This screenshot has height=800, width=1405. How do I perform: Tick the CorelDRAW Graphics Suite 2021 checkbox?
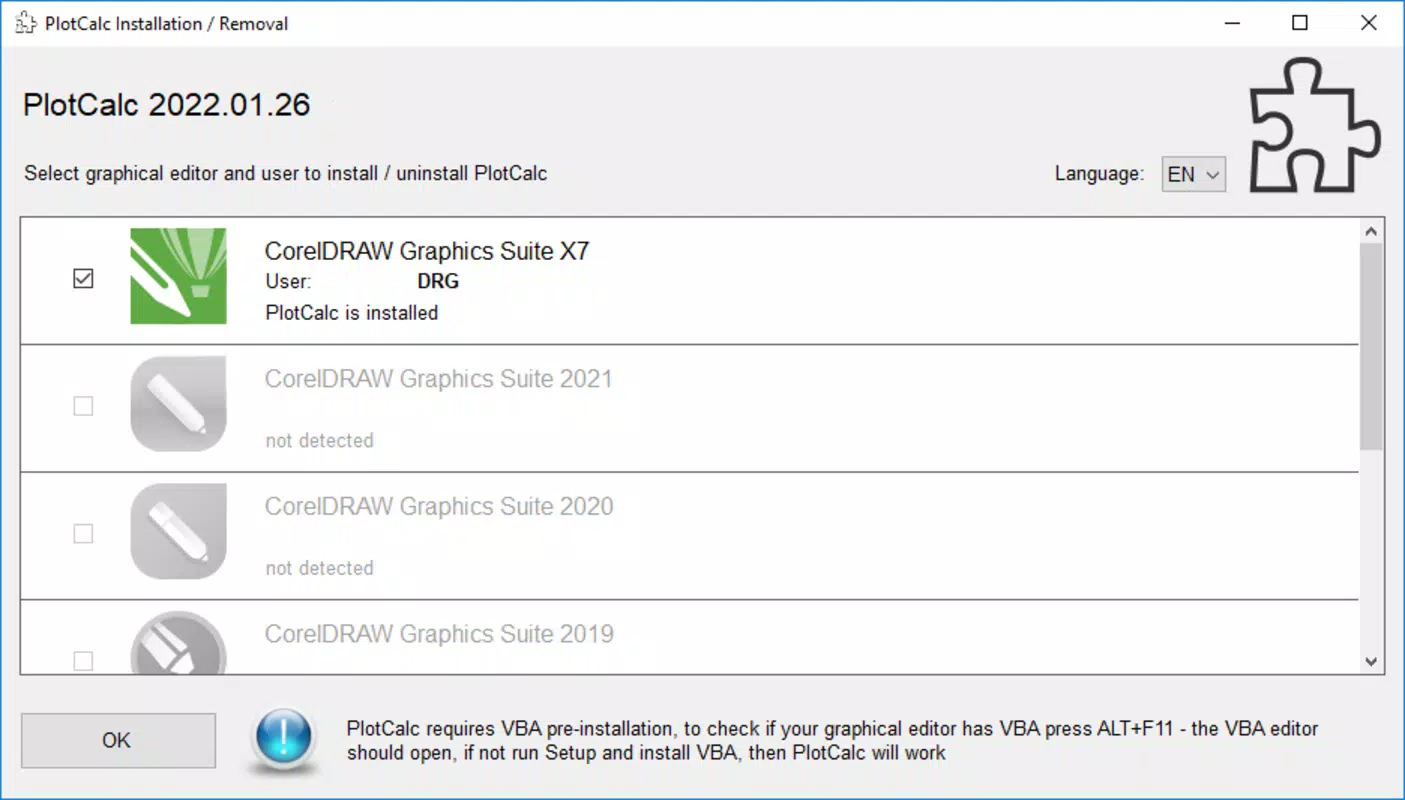click(83, 406)
